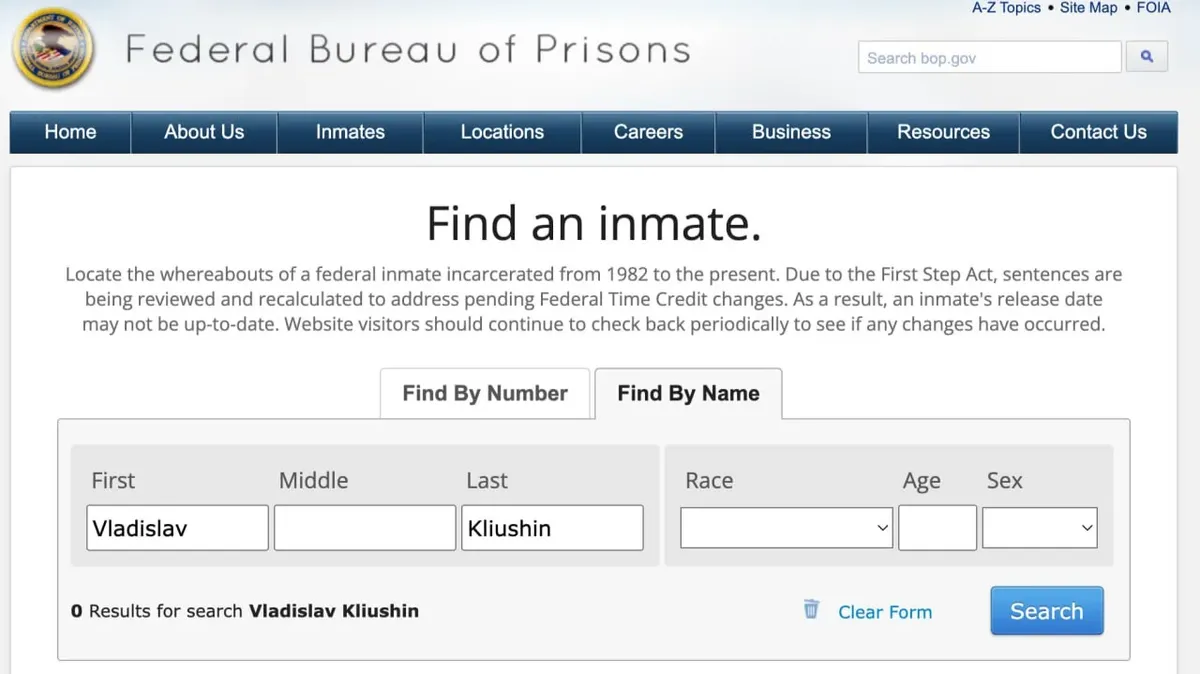Open the A-Z Topics link
Viewport: 1200px width, 674px height.
coord(1006,8)
